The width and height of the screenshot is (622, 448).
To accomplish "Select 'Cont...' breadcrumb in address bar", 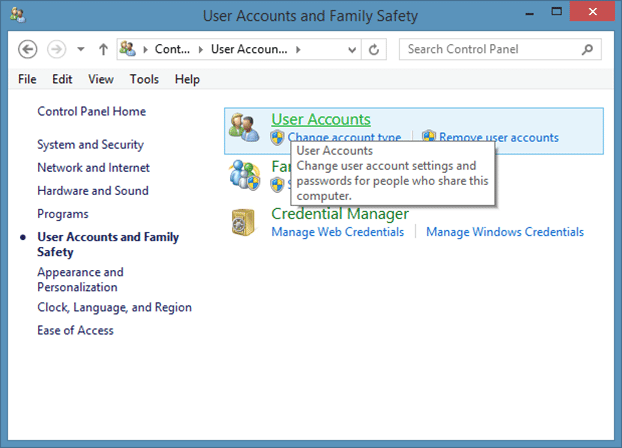I will tap(172, 49).
